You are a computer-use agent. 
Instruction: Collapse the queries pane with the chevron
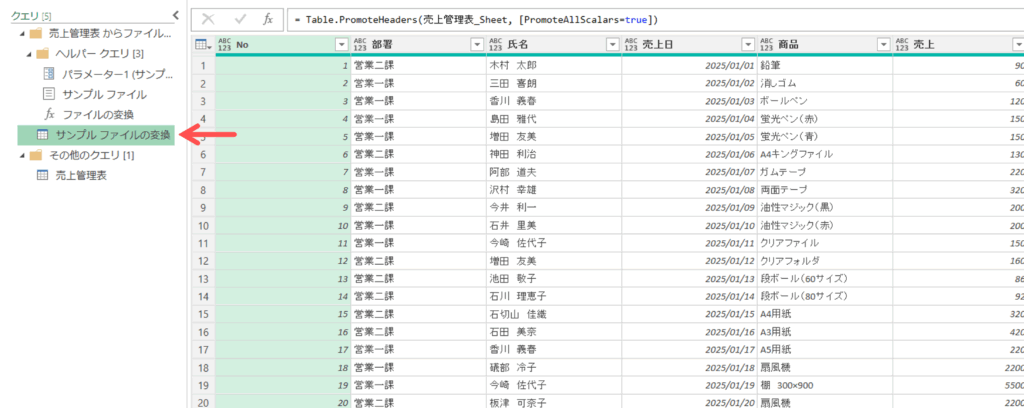click(176, 15)
